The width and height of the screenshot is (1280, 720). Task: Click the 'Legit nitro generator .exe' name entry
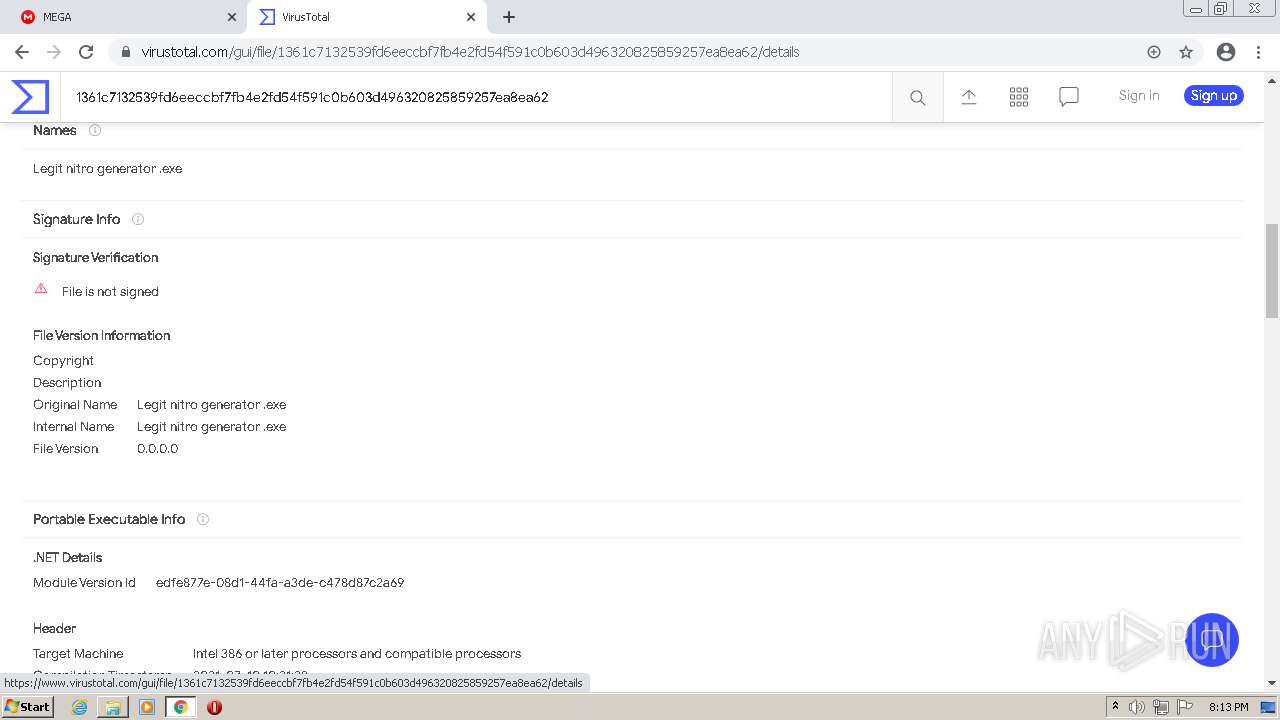108,169
